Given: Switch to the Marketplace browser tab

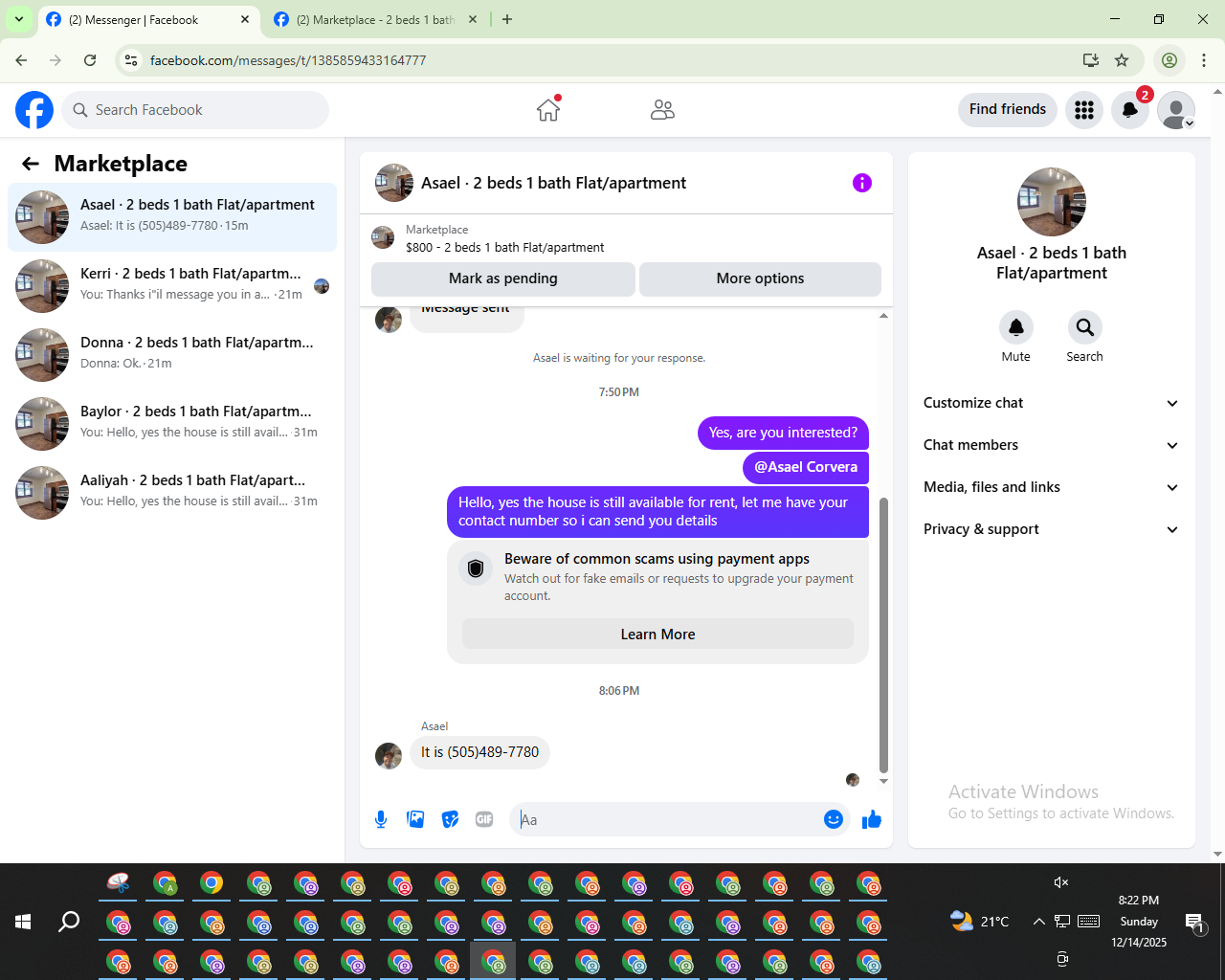Looking at the screenshot, I should pos(376,19).
